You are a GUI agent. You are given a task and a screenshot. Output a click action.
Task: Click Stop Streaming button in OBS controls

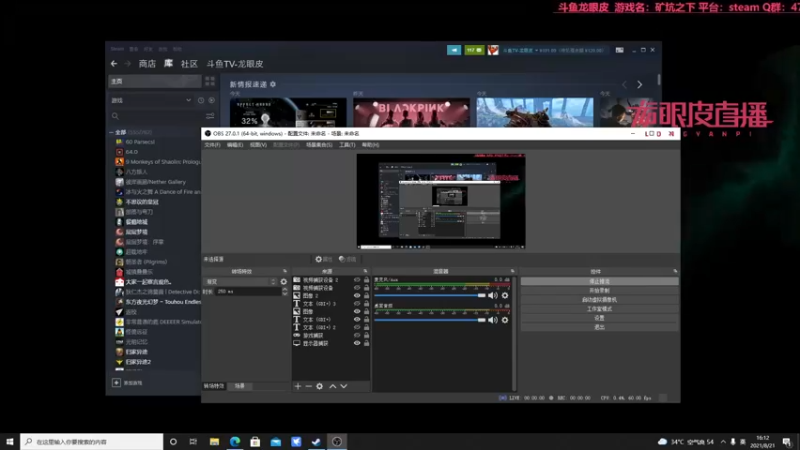point(599,281)
